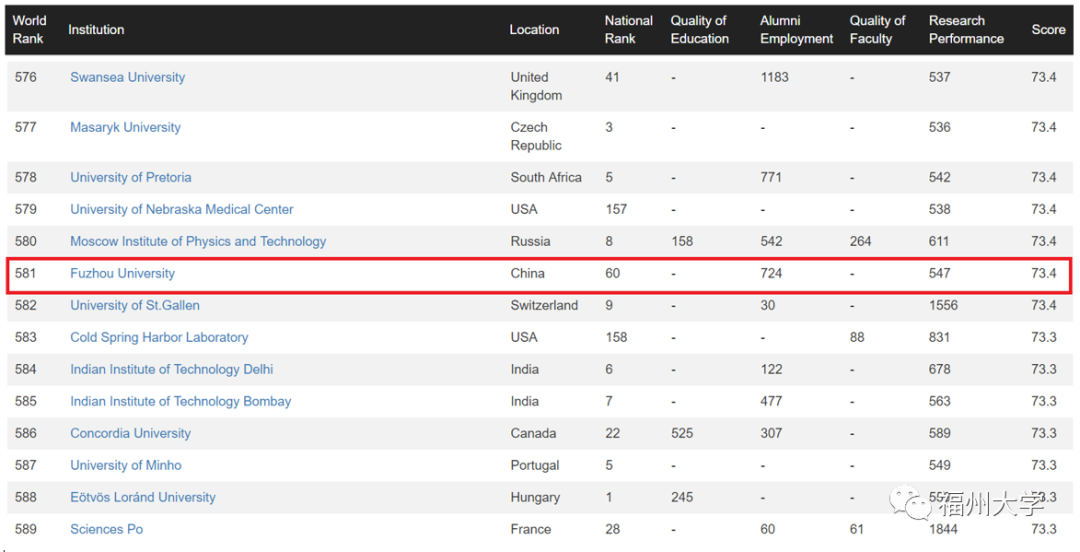Image resolution: width=1080 pixels, height=552 pixels.
Task: Select Sciences Po national rank 28
Action: [x=612, y=529]
